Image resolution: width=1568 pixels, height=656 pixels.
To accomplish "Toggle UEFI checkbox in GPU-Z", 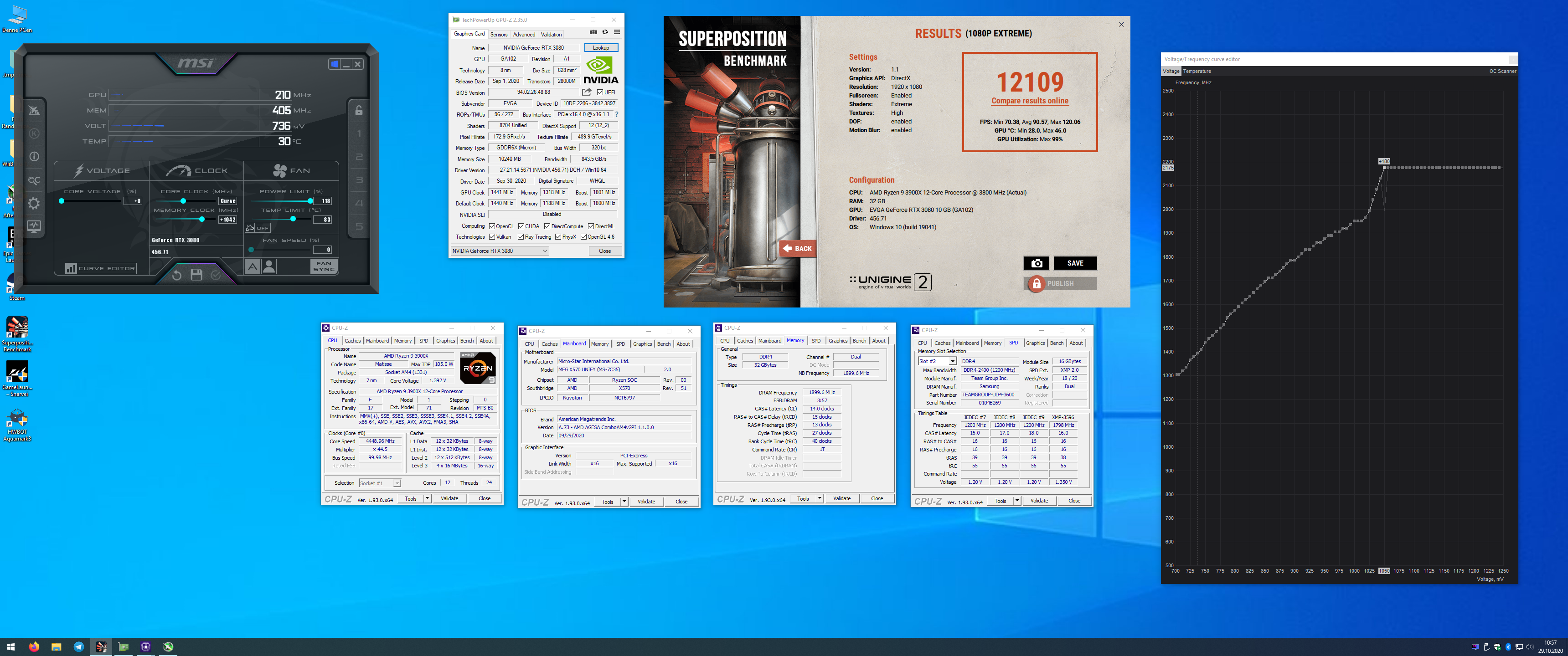I will [x=599, y=92].
